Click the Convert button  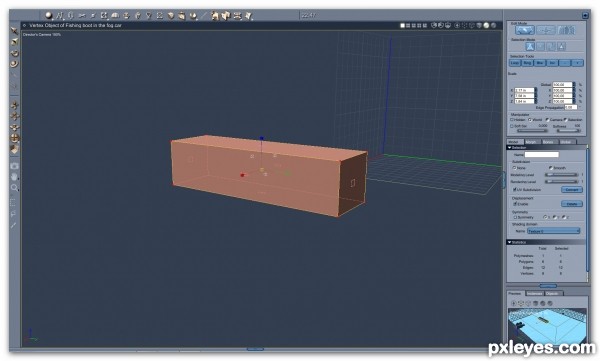click(x=572, y=189)
